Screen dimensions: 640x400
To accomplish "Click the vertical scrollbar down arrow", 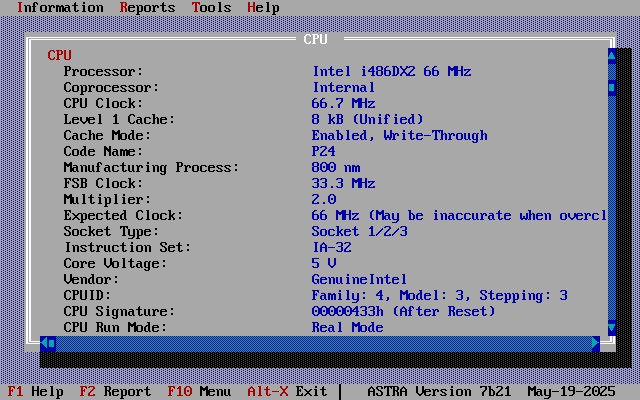I will [x=611, y=327].
